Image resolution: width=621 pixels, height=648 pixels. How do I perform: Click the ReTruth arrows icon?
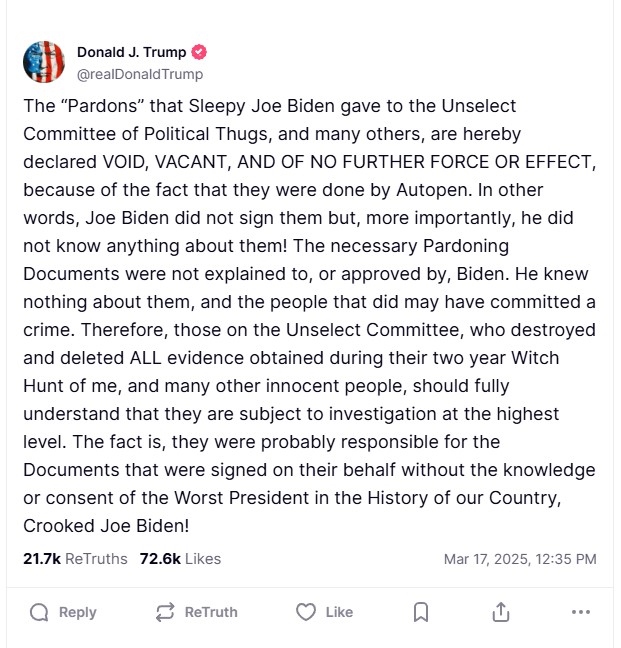[165, 612]
